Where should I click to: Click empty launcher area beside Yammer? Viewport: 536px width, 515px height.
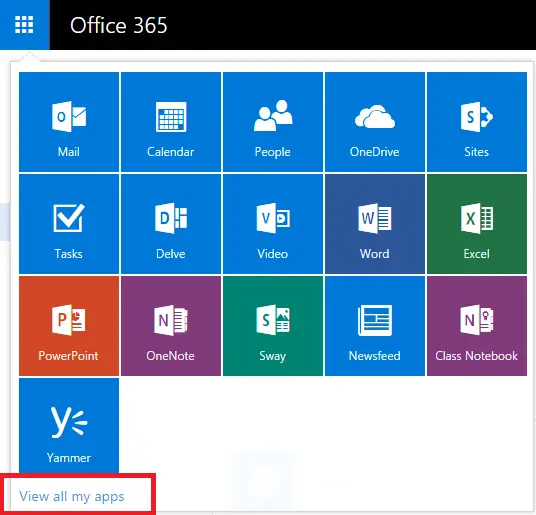tap(323, 425)
